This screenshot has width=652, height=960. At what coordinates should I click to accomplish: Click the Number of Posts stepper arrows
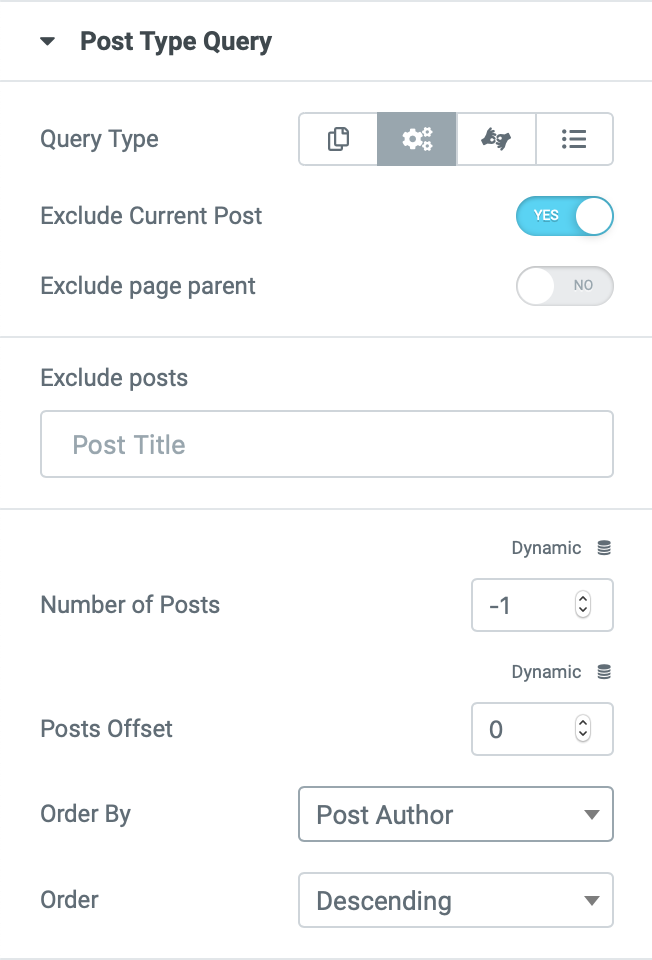point(584,605)
